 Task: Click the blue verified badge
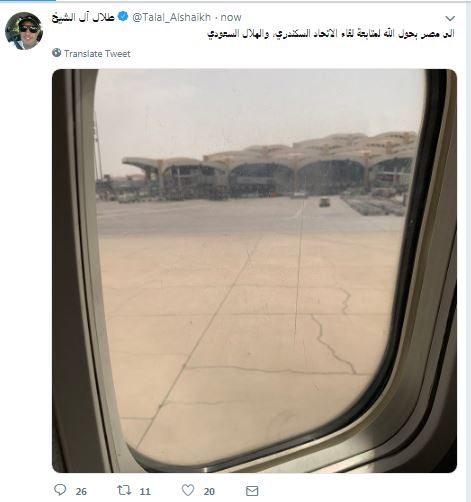pos(123,16)
